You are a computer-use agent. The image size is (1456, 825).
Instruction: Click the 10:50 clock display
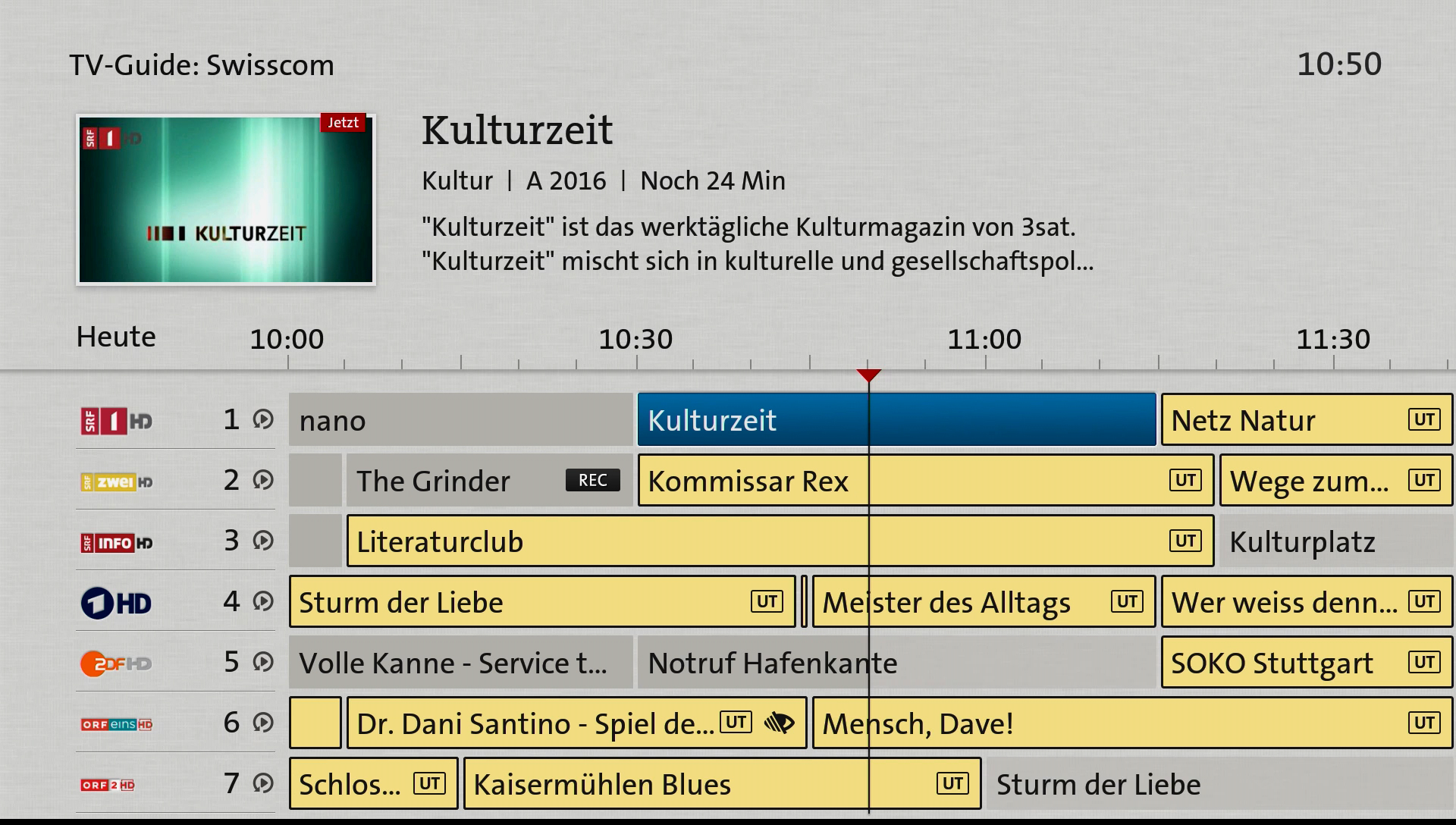(1339, 64)
